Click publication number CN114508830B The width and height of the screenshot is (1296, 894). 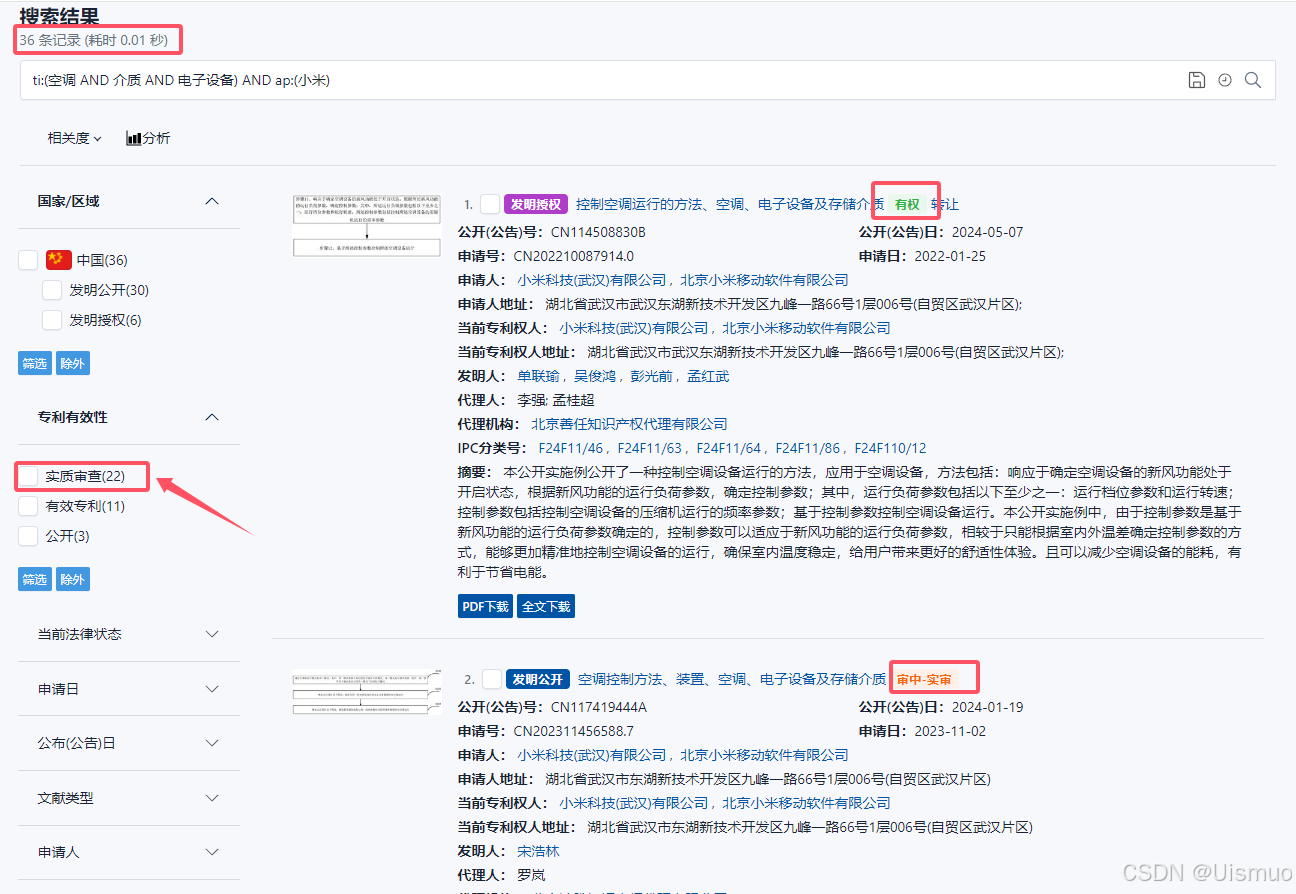(598, 232)
